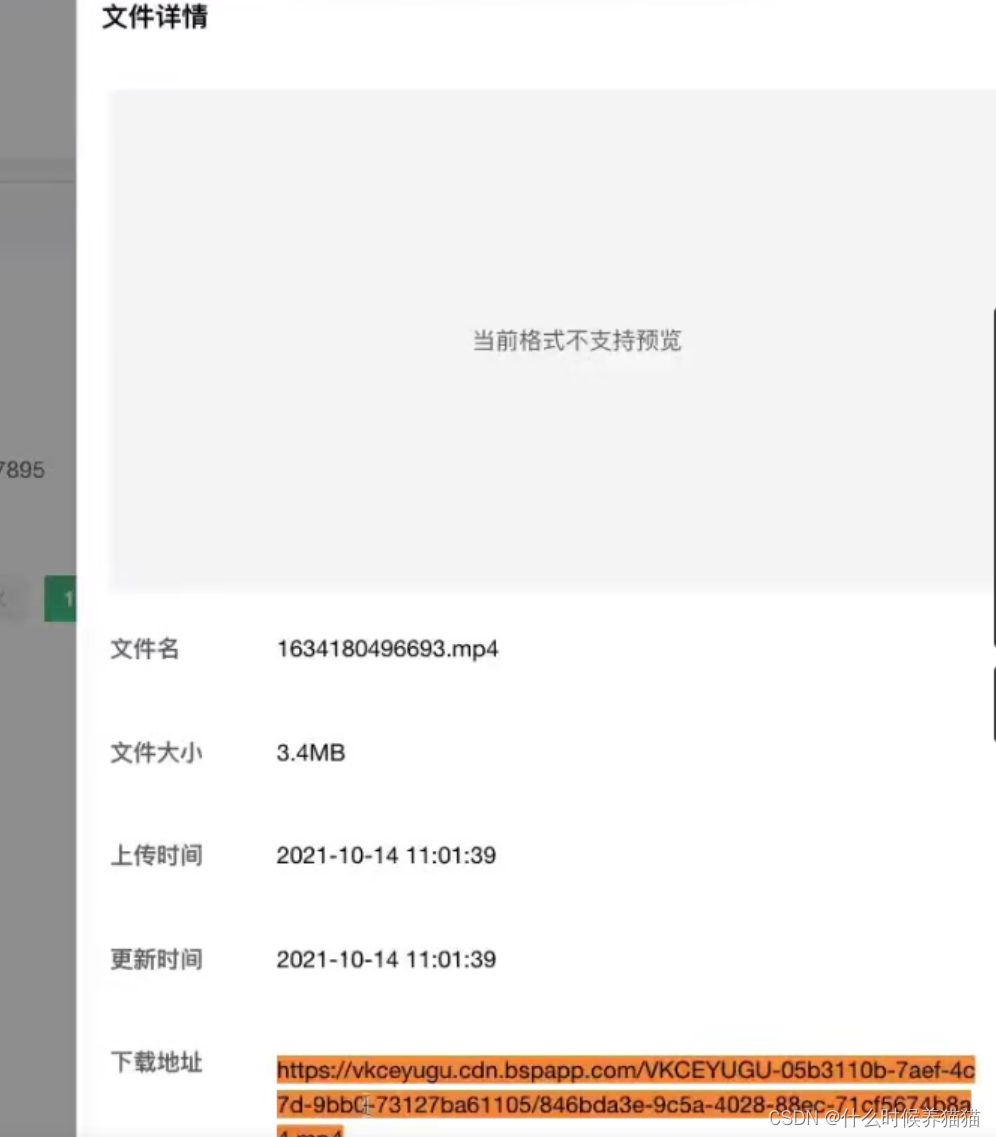Click the 文件详情 panel title

(154, 16)
